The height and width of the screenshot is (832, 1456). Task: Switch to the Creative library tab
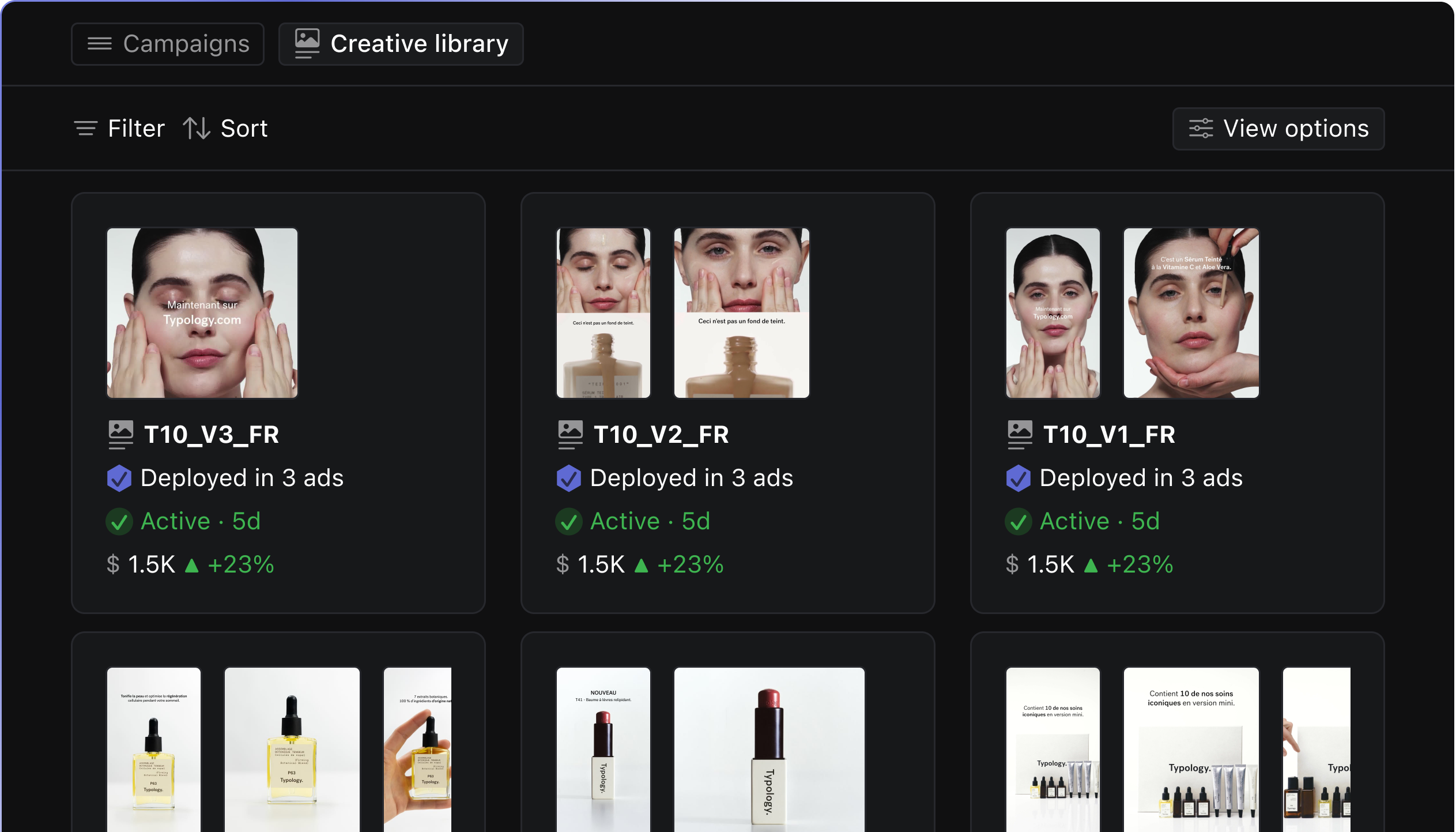tap(401, 44)
